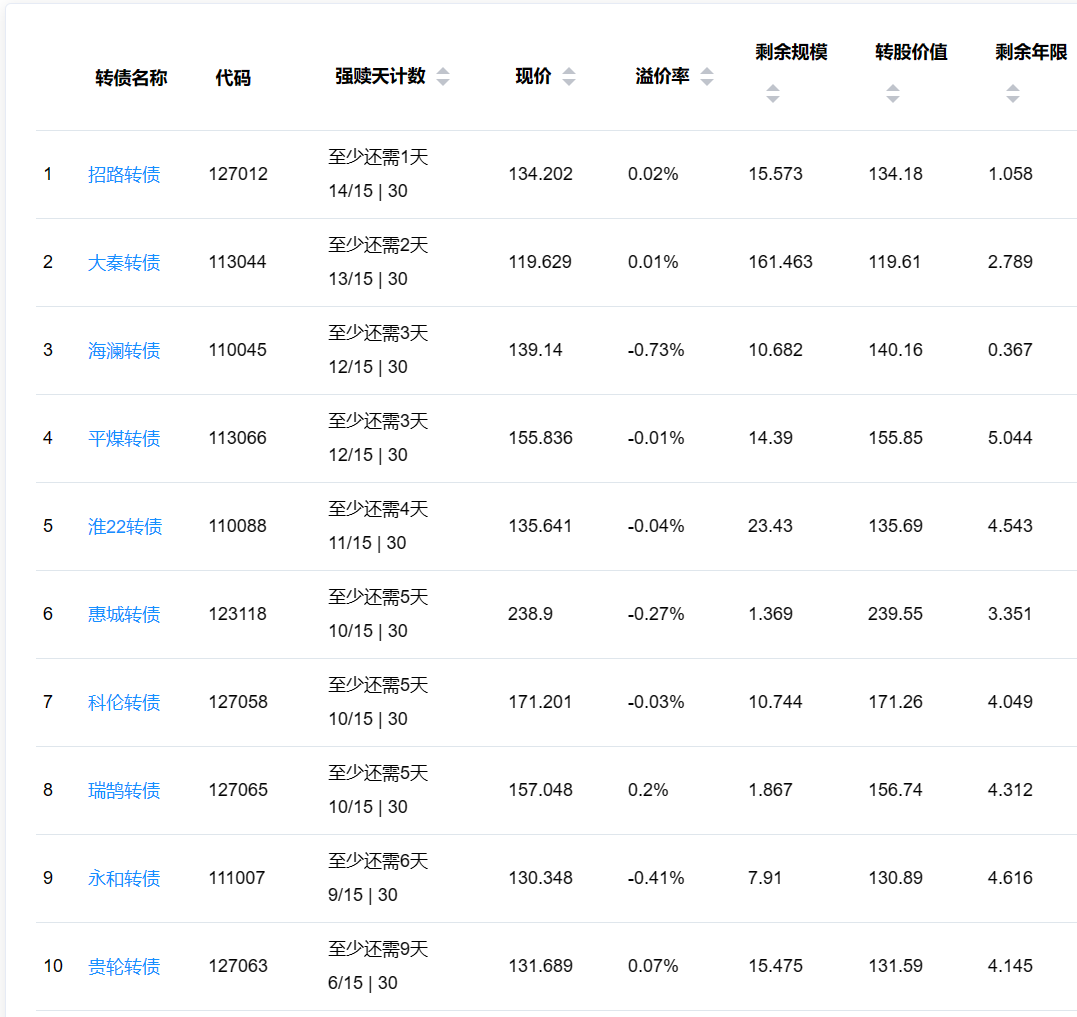
Task: Click sort arrows under 剩余年限 header
Action: [x=1013, y=94]
